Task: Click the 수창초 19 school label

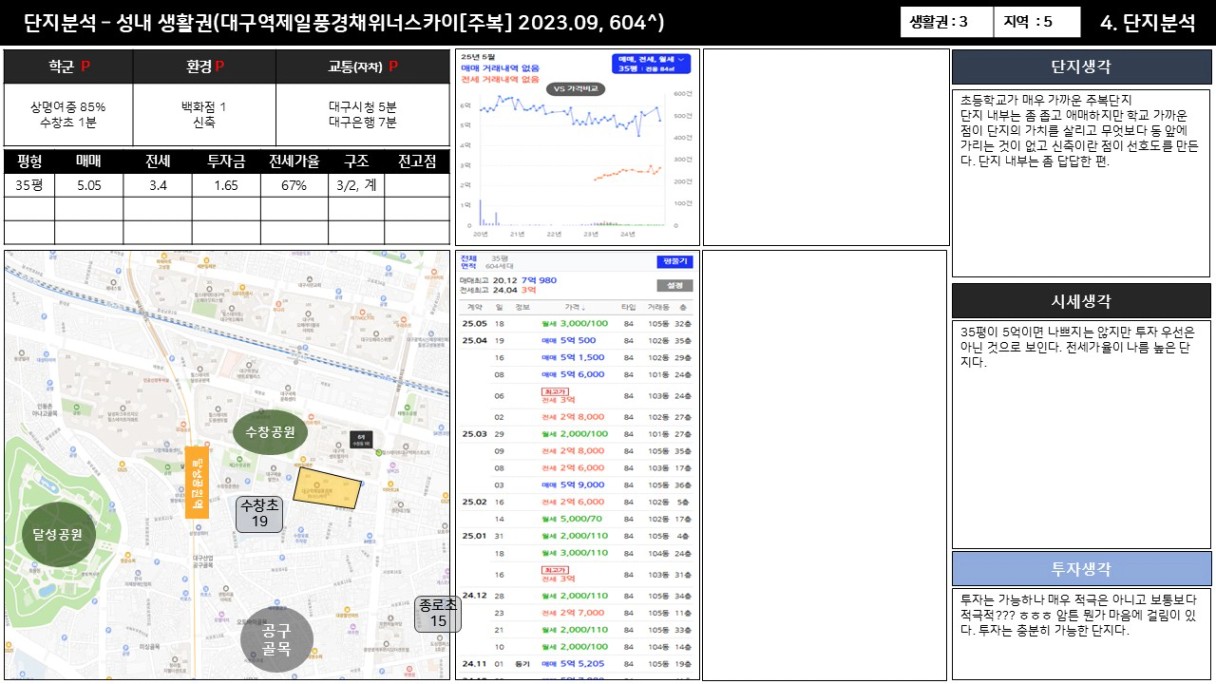Action: 259,514
